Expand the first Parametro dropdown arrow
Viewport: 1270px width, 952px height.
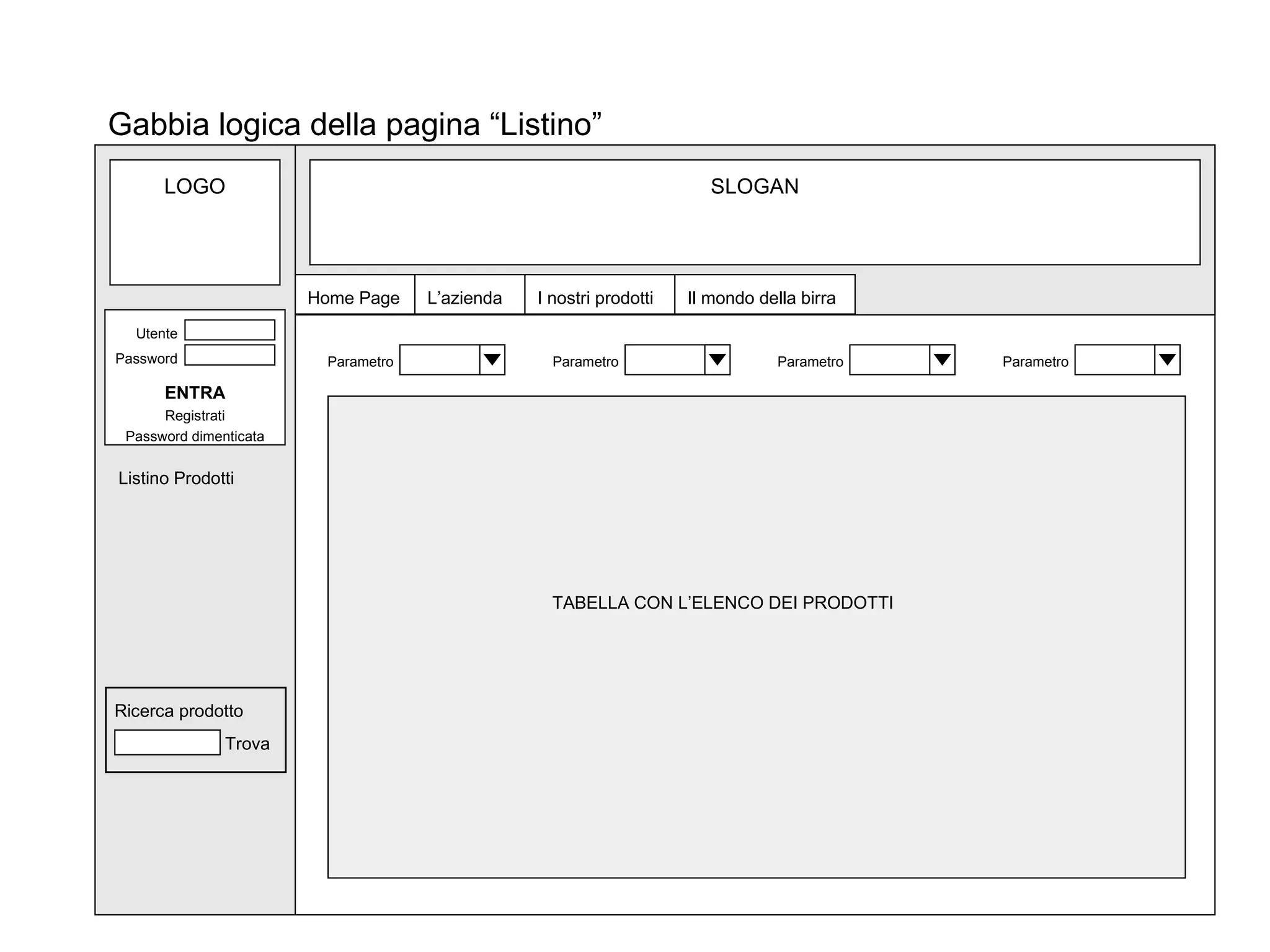492,360
